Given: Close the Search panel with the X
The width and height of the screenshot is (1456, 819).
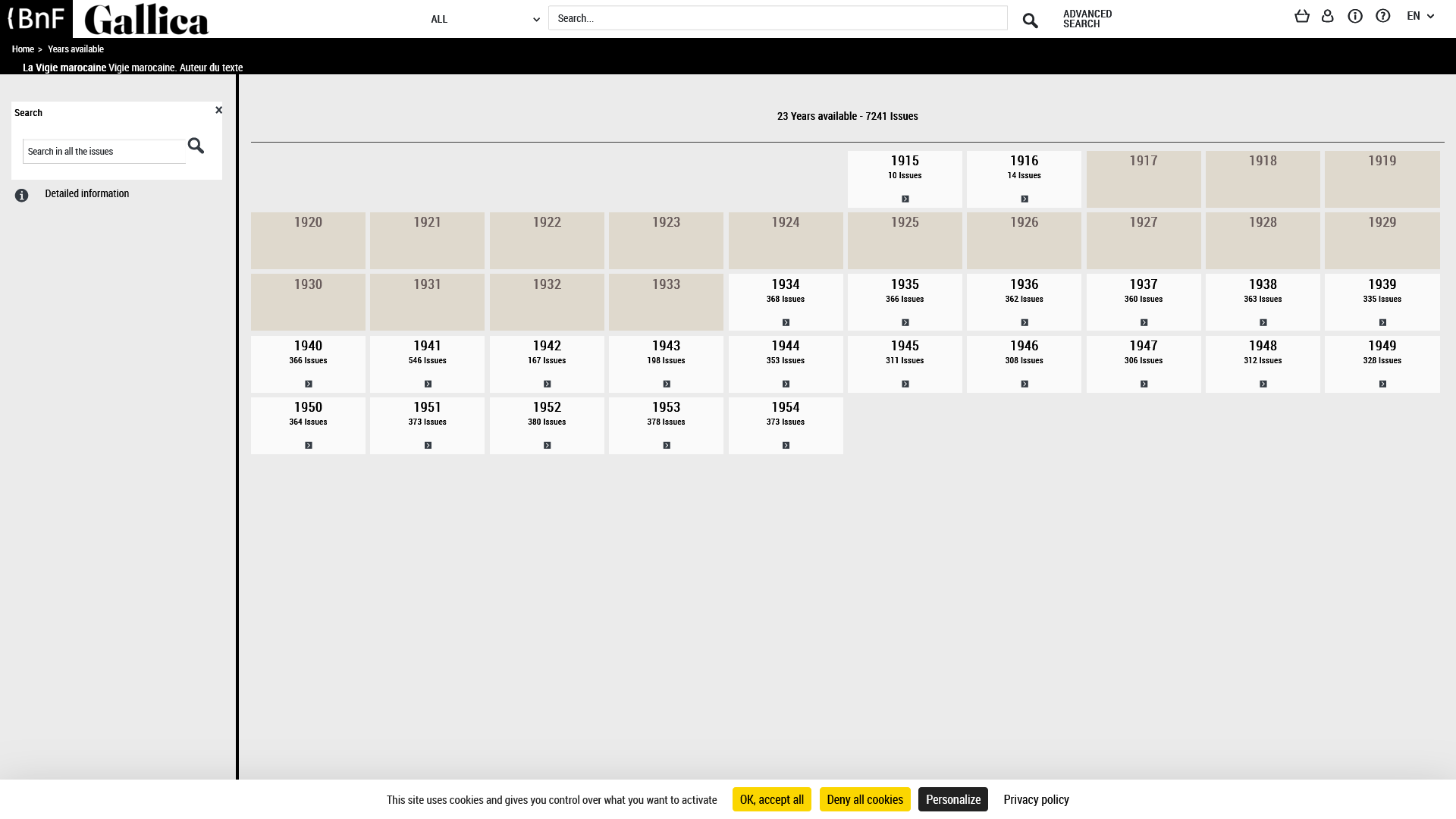Looking at the screenshot, I should [218, 110].
